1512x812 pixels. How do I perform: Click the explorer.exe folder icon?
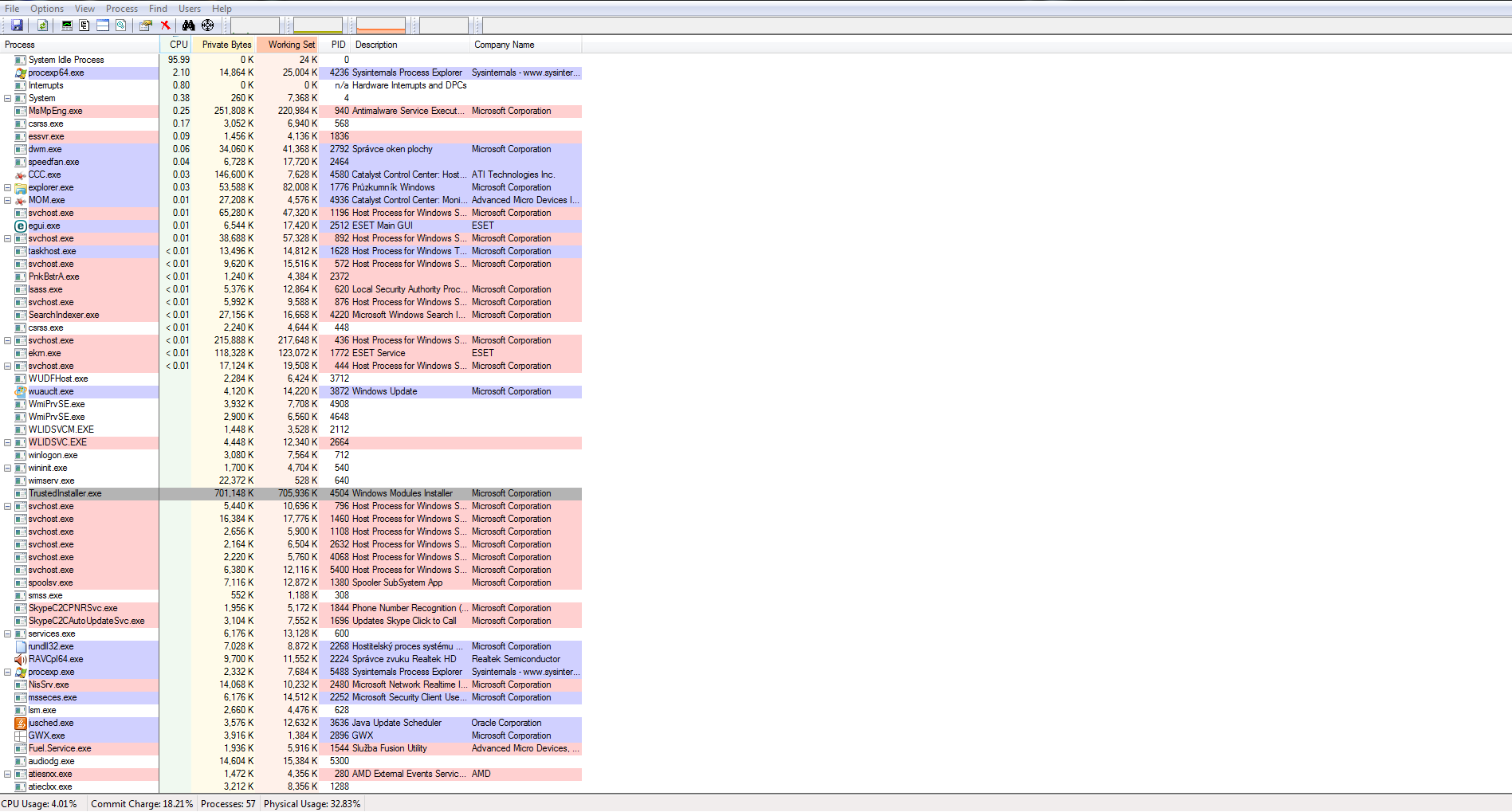point(21,187)
